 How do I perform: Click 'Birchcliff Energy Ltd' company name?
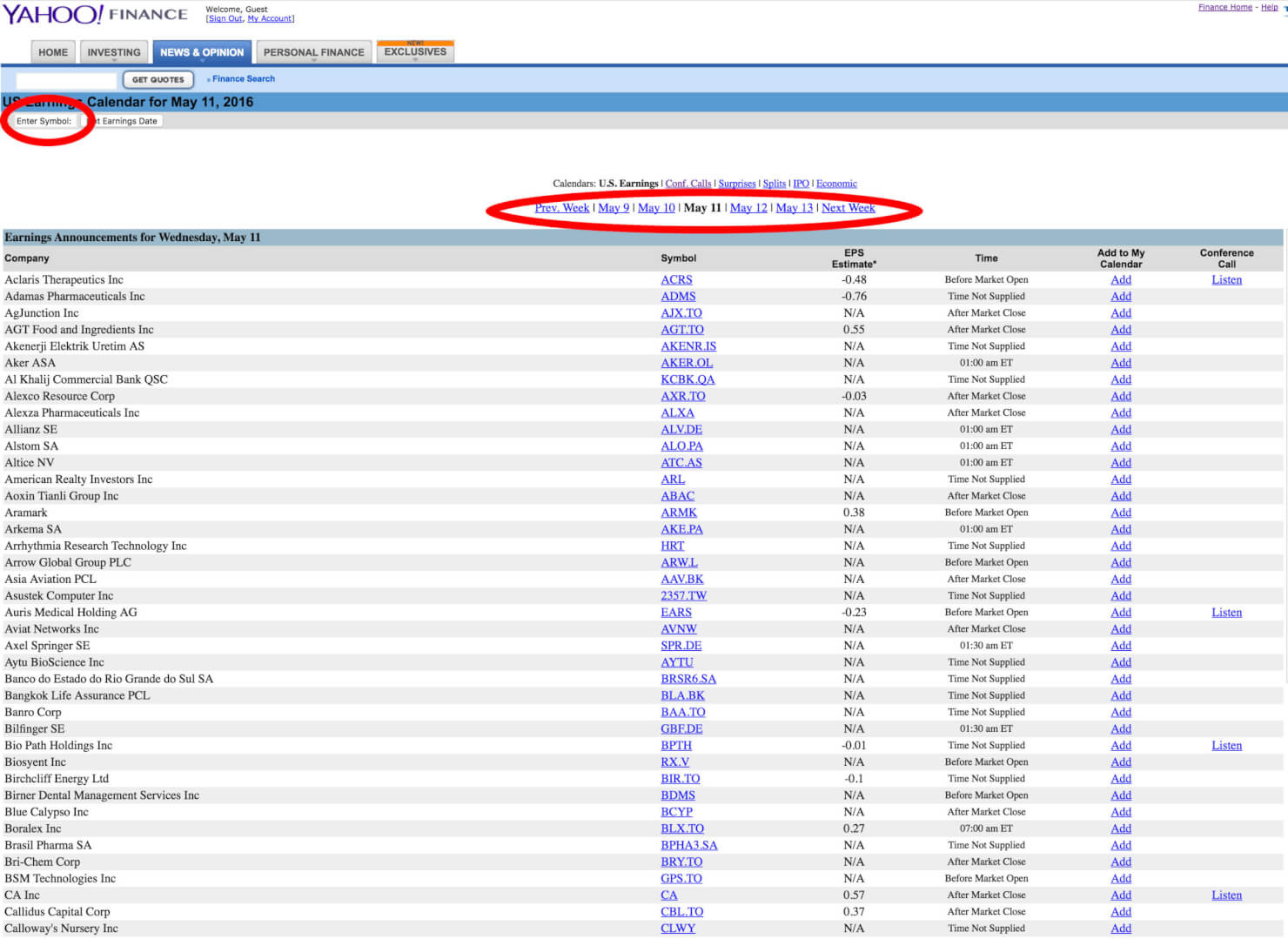57,779
